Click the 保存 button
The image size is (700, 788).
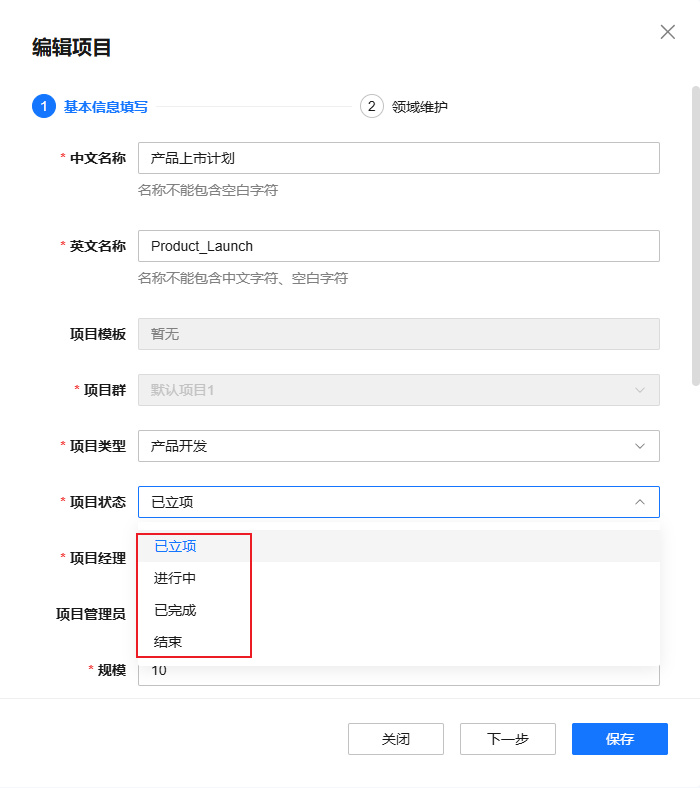coord(620,739)
